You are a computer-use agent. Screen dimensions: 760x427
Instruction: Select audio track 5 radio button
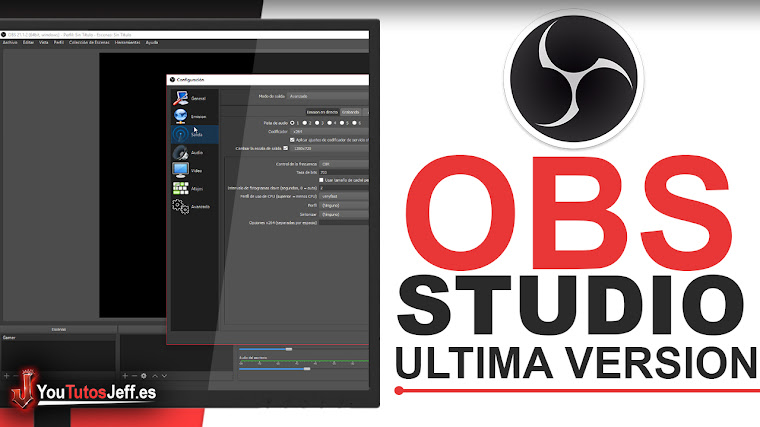[x=342, y=123]
